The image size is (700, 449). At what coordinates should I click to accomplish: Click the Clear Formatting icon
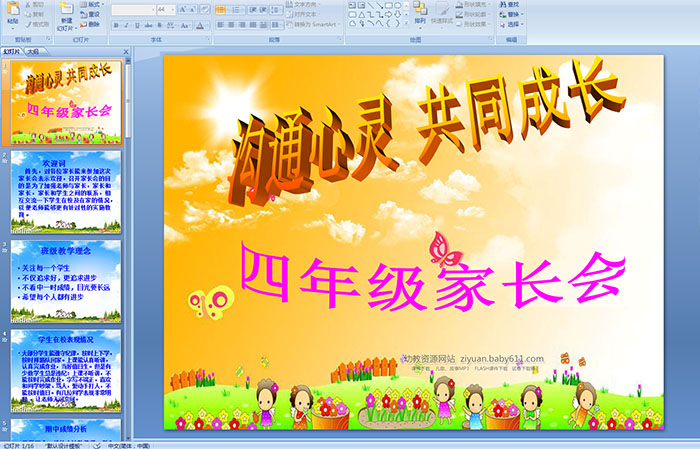tap(205, 10)
